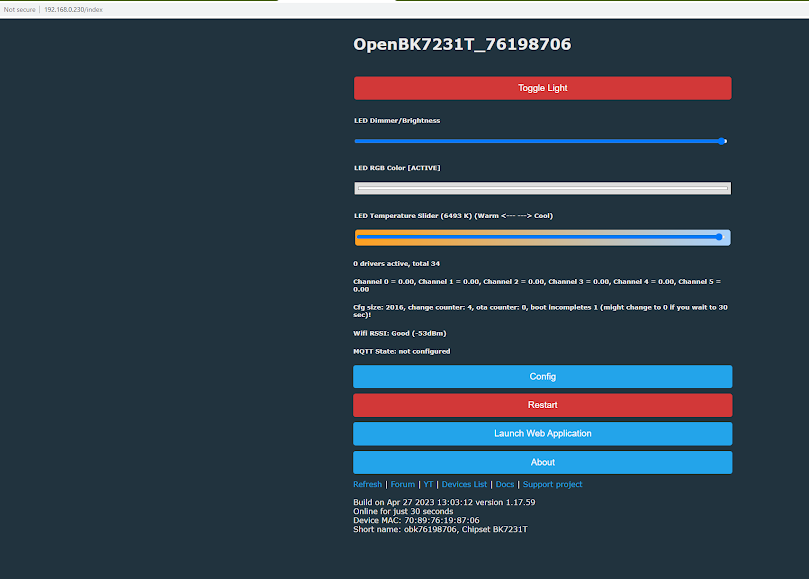This screenshot has width=809, height=579.
Task: Click the 'Device MAC: 70:89:76:19:87:06' line
Action: [x=416, y=520]
